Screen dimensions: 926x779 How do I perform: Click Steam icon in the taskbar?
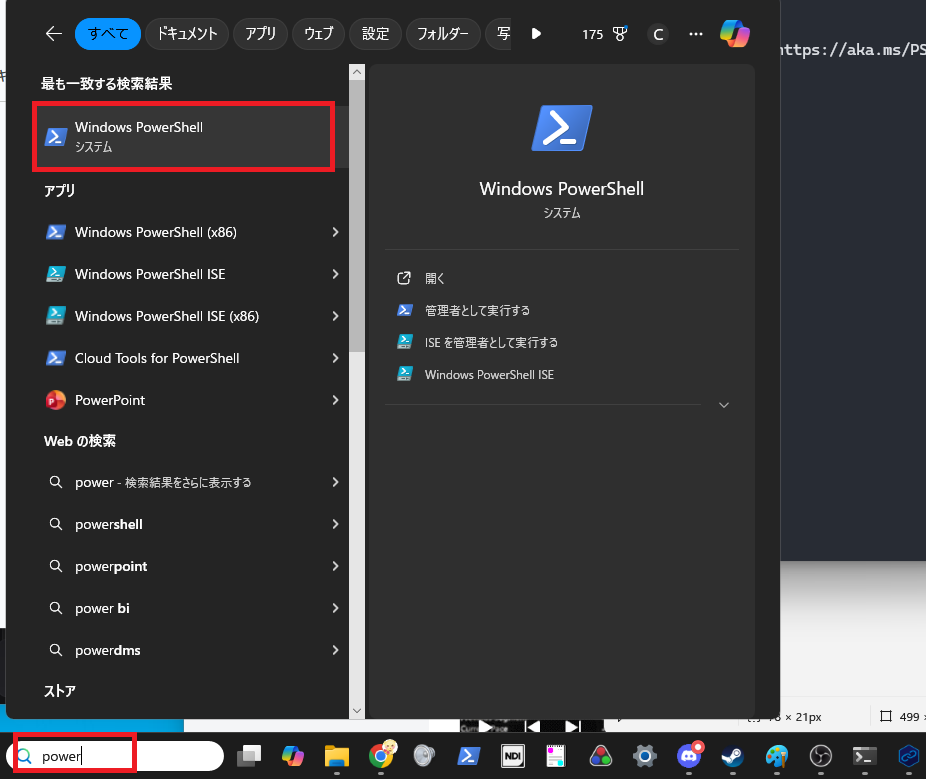point(732,756)
